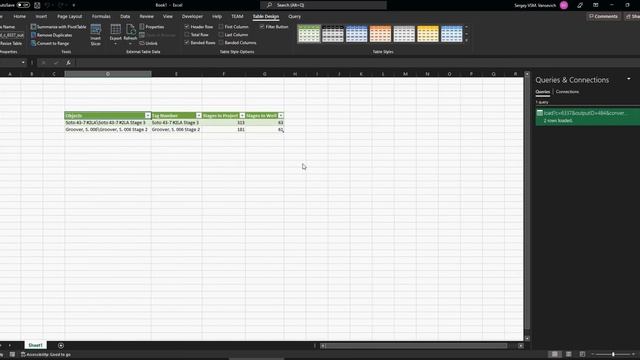Toggle the Header Row checkbox

187,27
